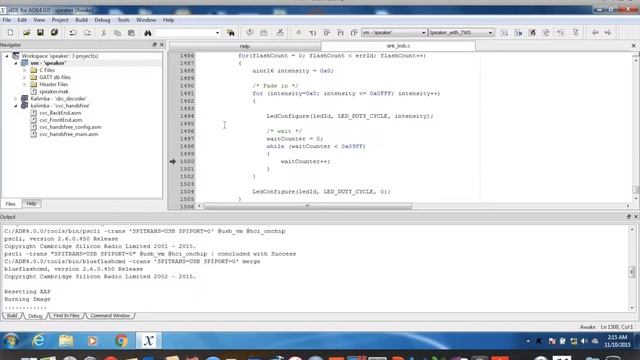The height and width of the screenshot is (360, 640).
Task: Float the Output panel with undock icon
Action: (x=629, y=217)
